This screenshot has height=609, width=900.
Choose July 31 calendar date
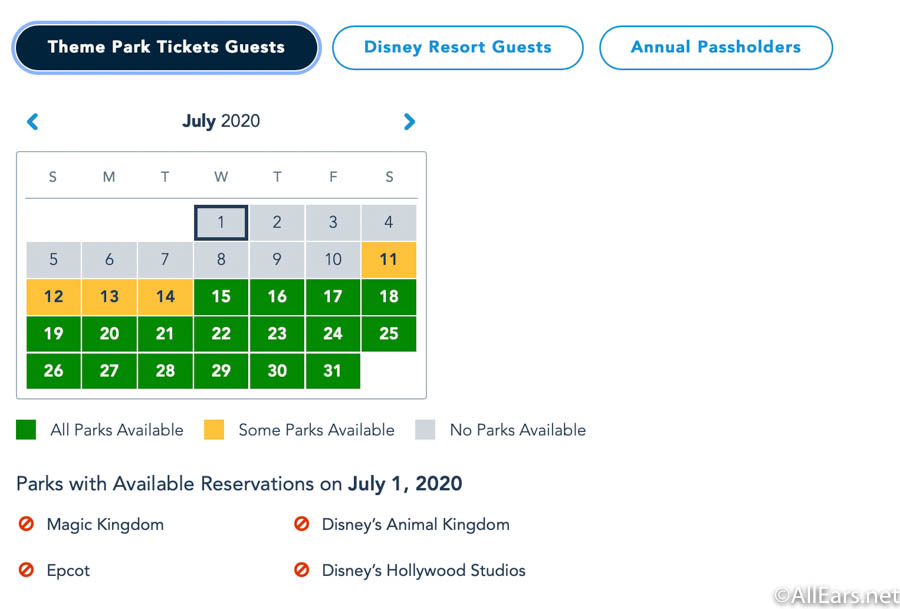pos(333,371)
